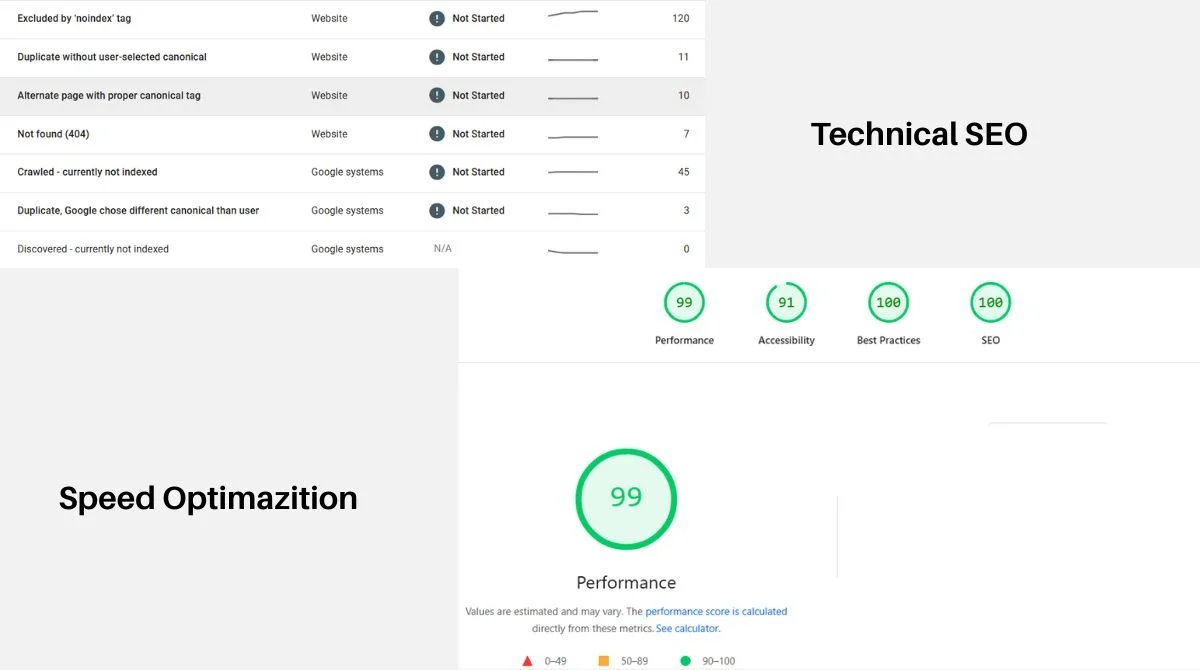Click the large 99 Performance gauge
The image size is (1200, 670).
(x=626, y=499)
